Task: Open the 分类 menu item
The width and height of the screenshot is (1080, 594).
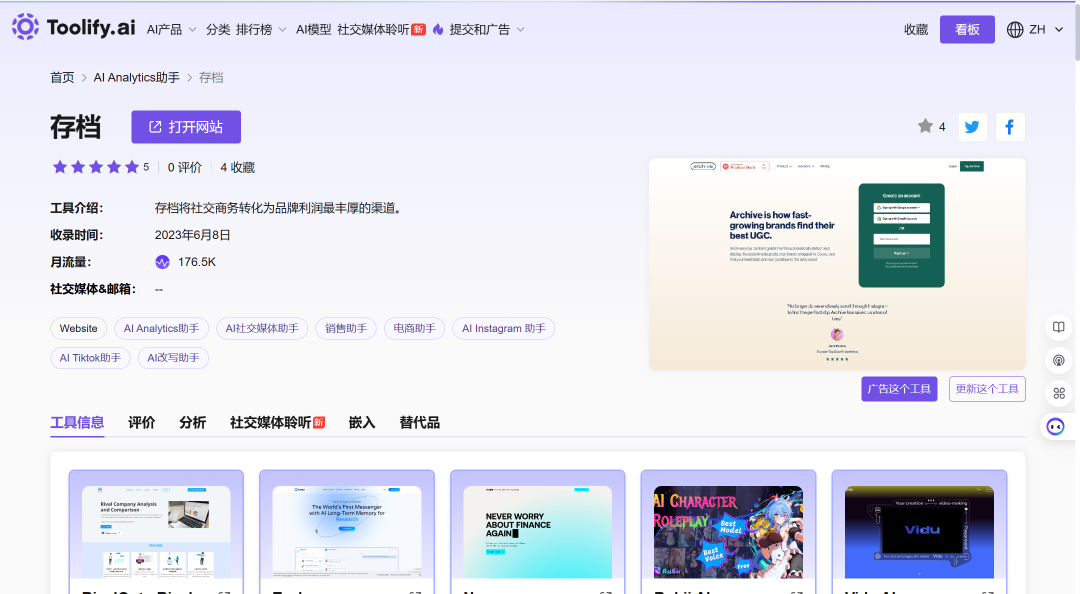Action: (218, 30)
